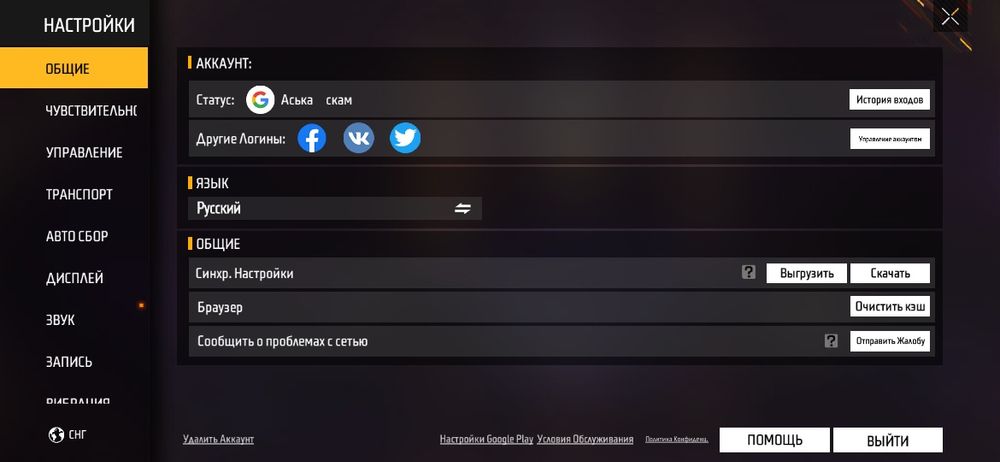Link account via VK icon
Screen dimensions: 1000x462
358,138
